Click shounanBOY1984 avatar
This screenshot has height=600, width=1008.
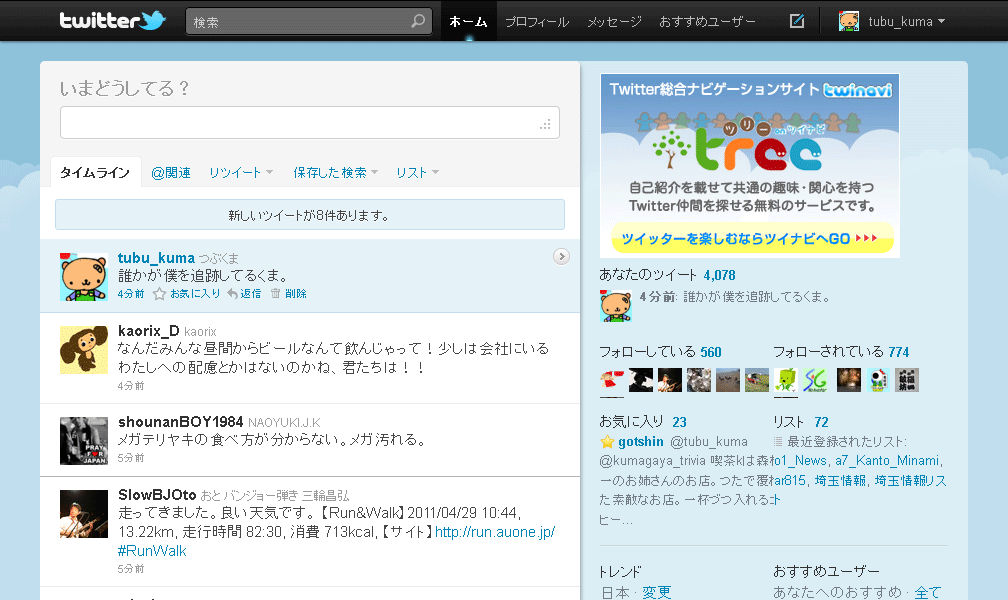[84, 441]
